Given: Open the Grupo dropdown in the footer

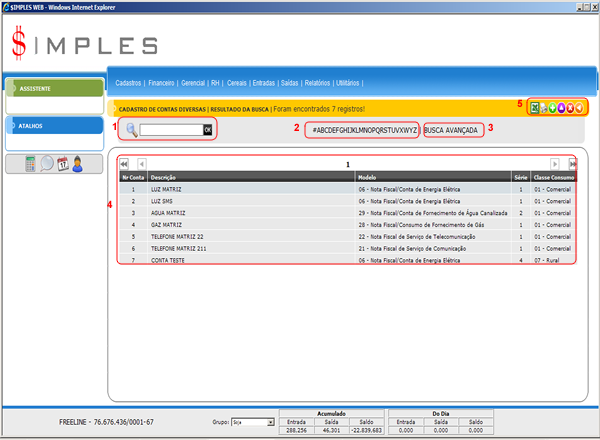Looking at the screenshot, I should pyautogui.click(x=253, y=423).
